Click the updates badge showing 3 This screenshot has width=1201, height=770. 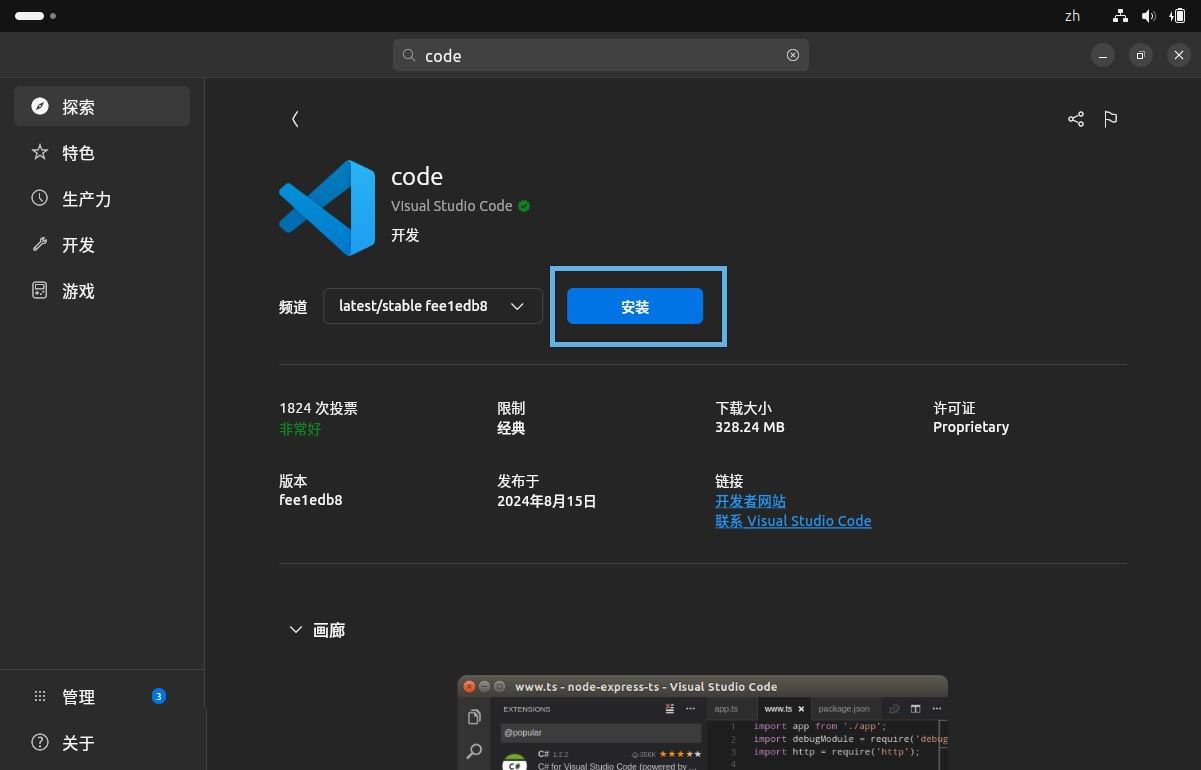click(158, 696)
